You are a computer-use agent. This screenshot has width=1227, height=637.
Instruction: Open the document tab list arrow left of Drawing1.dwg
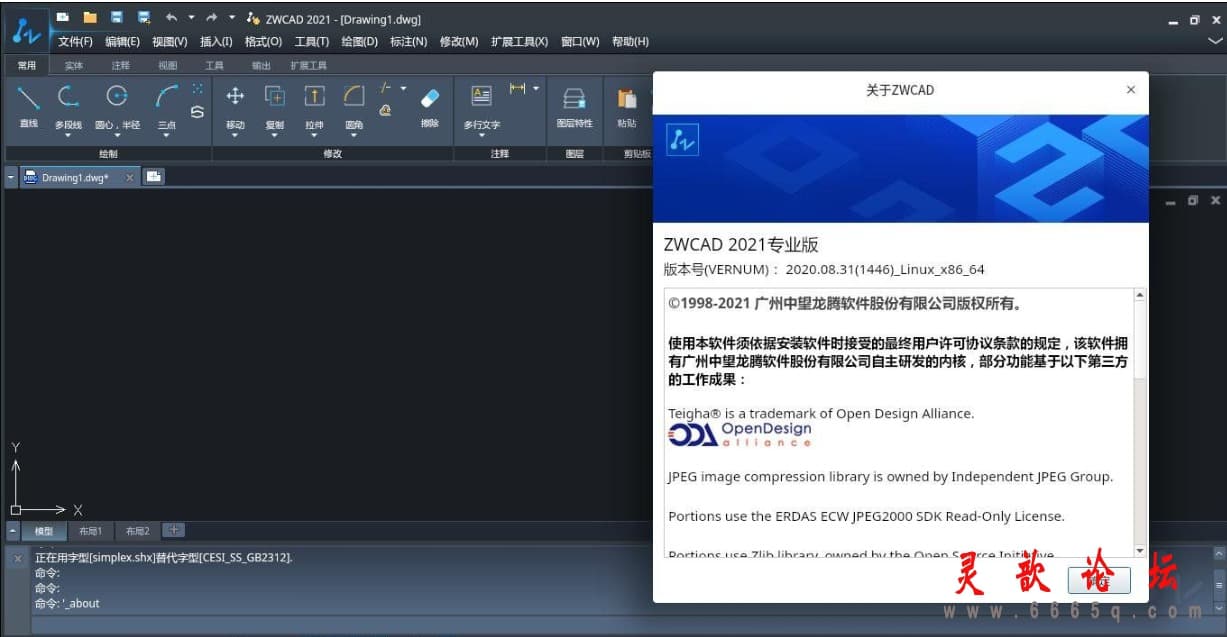(11, 178)
